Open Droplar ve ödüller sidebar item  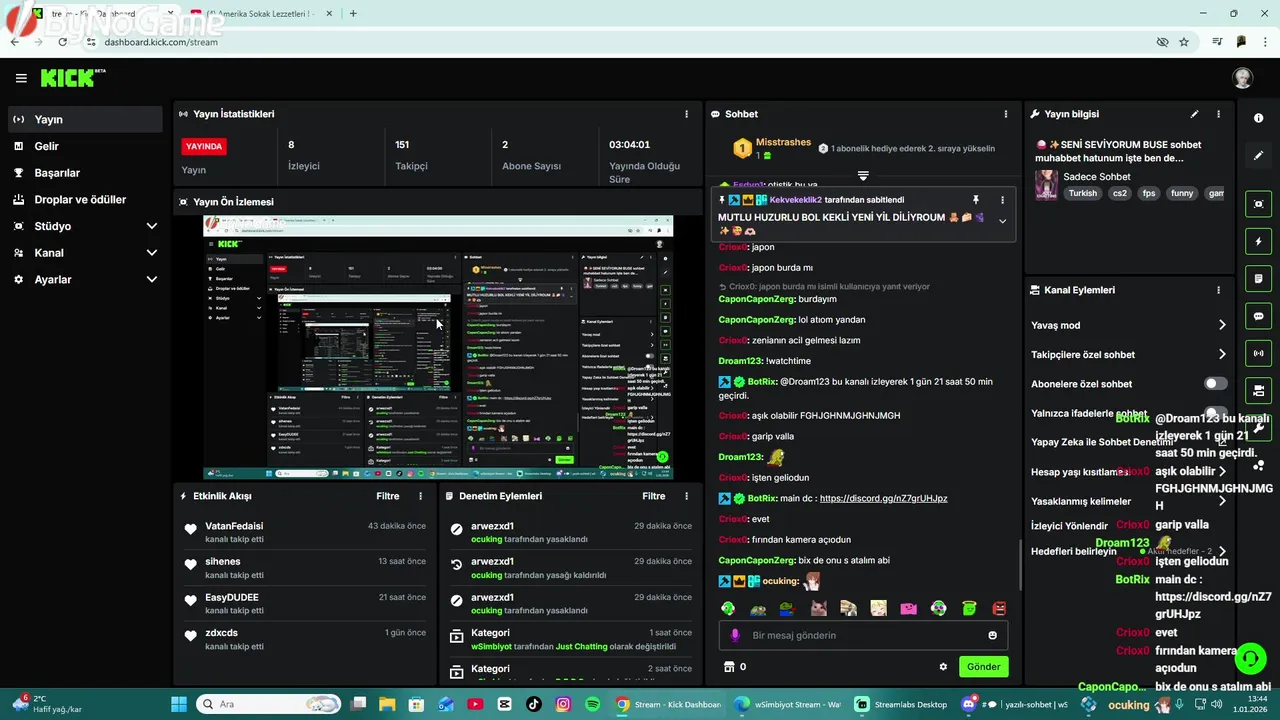click(85, 200)
